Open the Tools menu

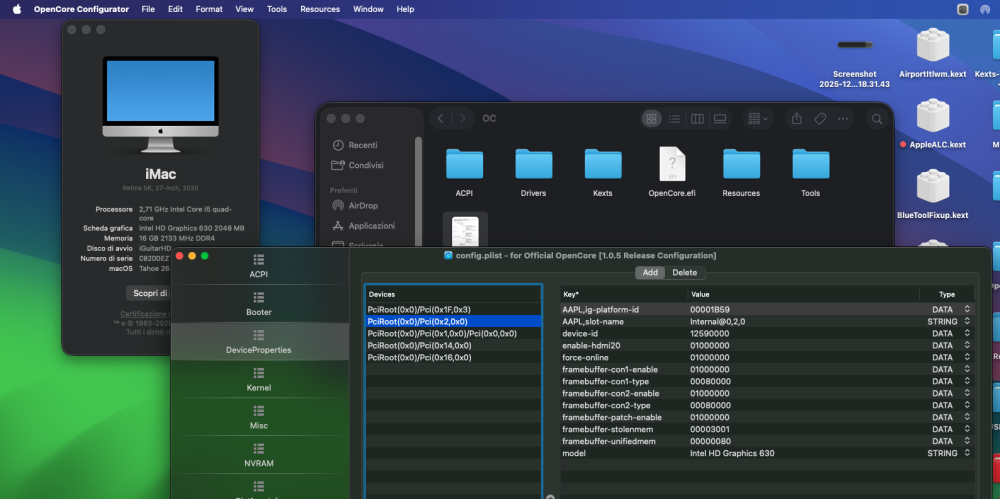tap(277, 9)
